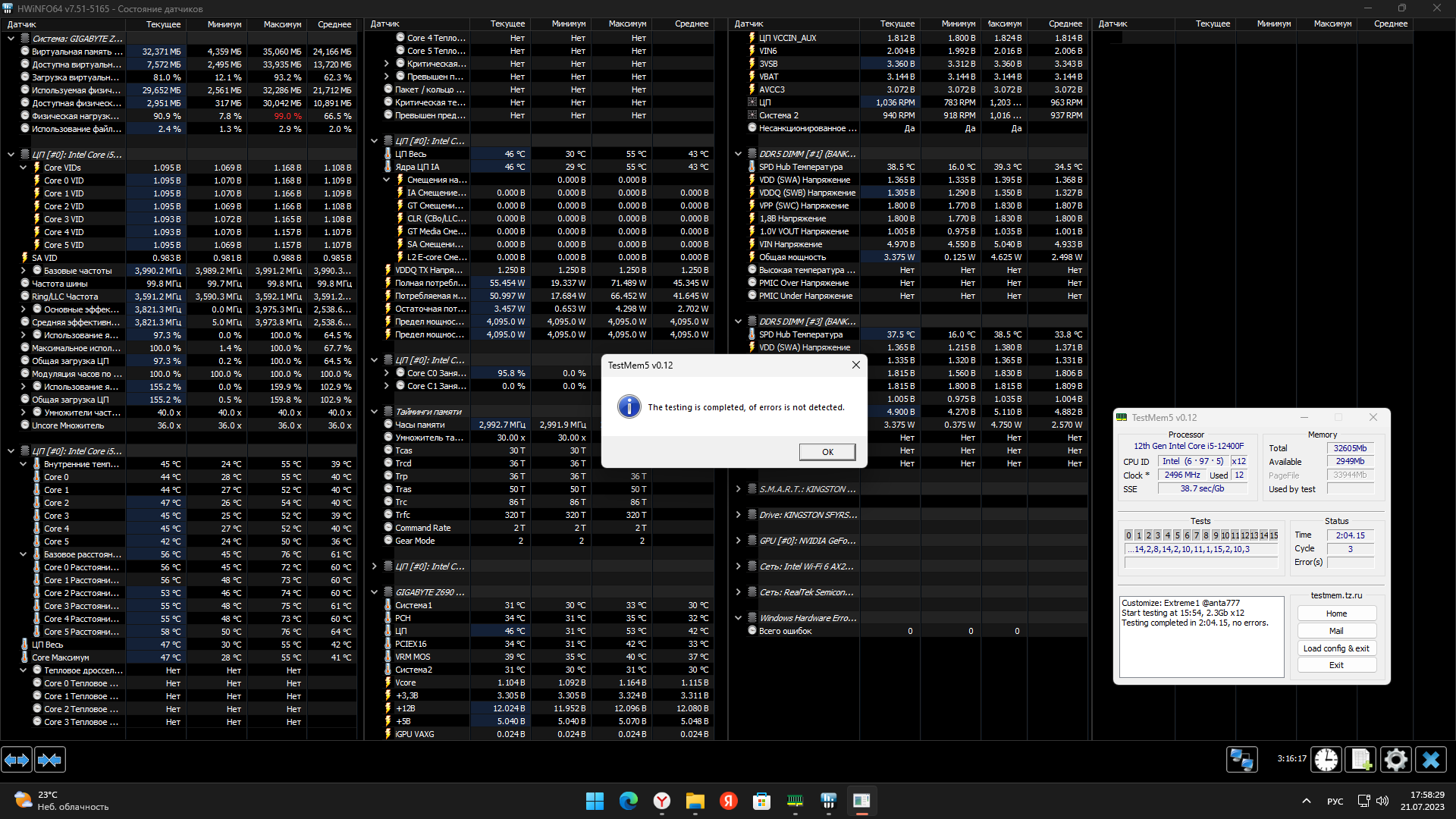Click the blue X close-sensors icon
The width and height of the screenshot is (1456, 819).
pos(1431,759)
